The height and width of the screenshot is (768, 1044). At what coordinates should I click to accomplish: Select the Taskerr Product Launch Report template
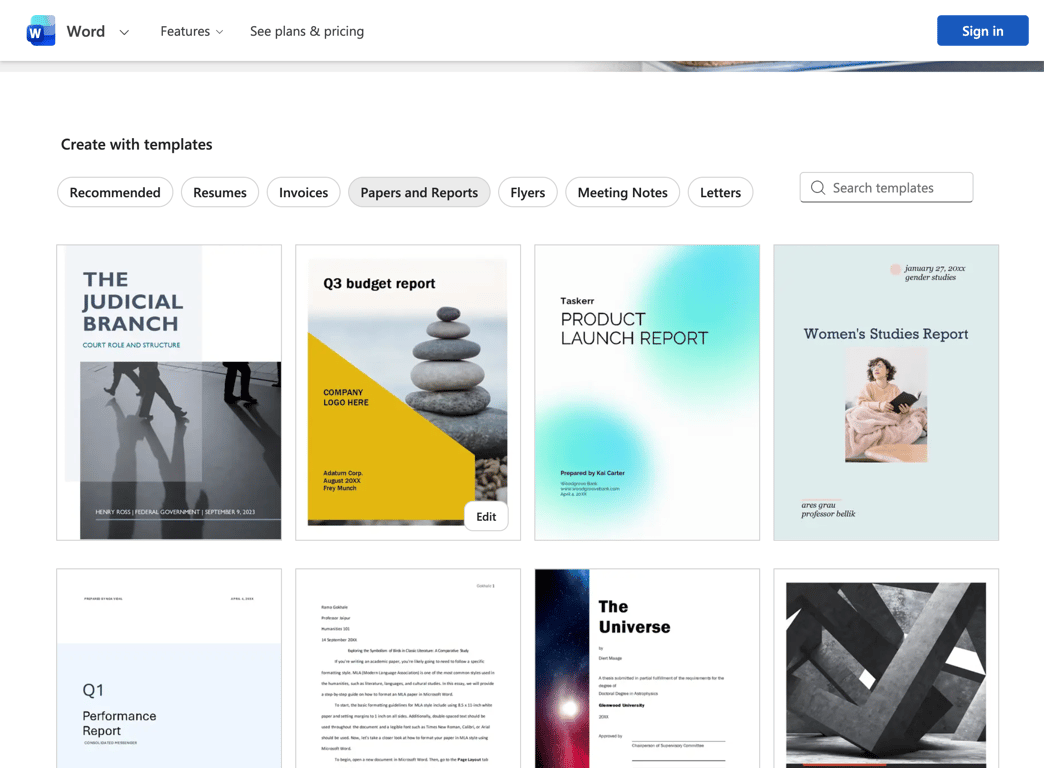(647, 391)
